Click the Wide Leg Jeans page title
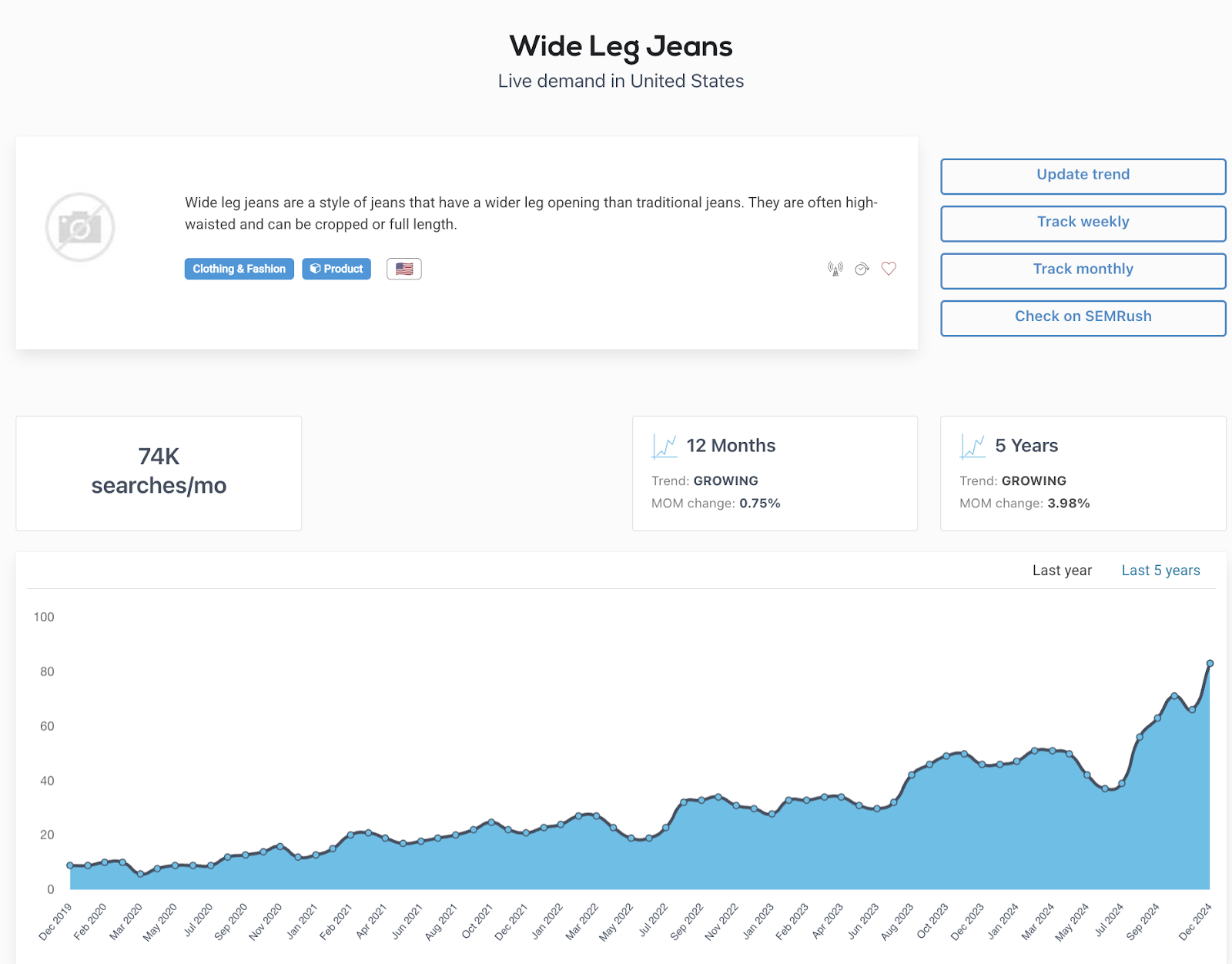 click(621, 47)
